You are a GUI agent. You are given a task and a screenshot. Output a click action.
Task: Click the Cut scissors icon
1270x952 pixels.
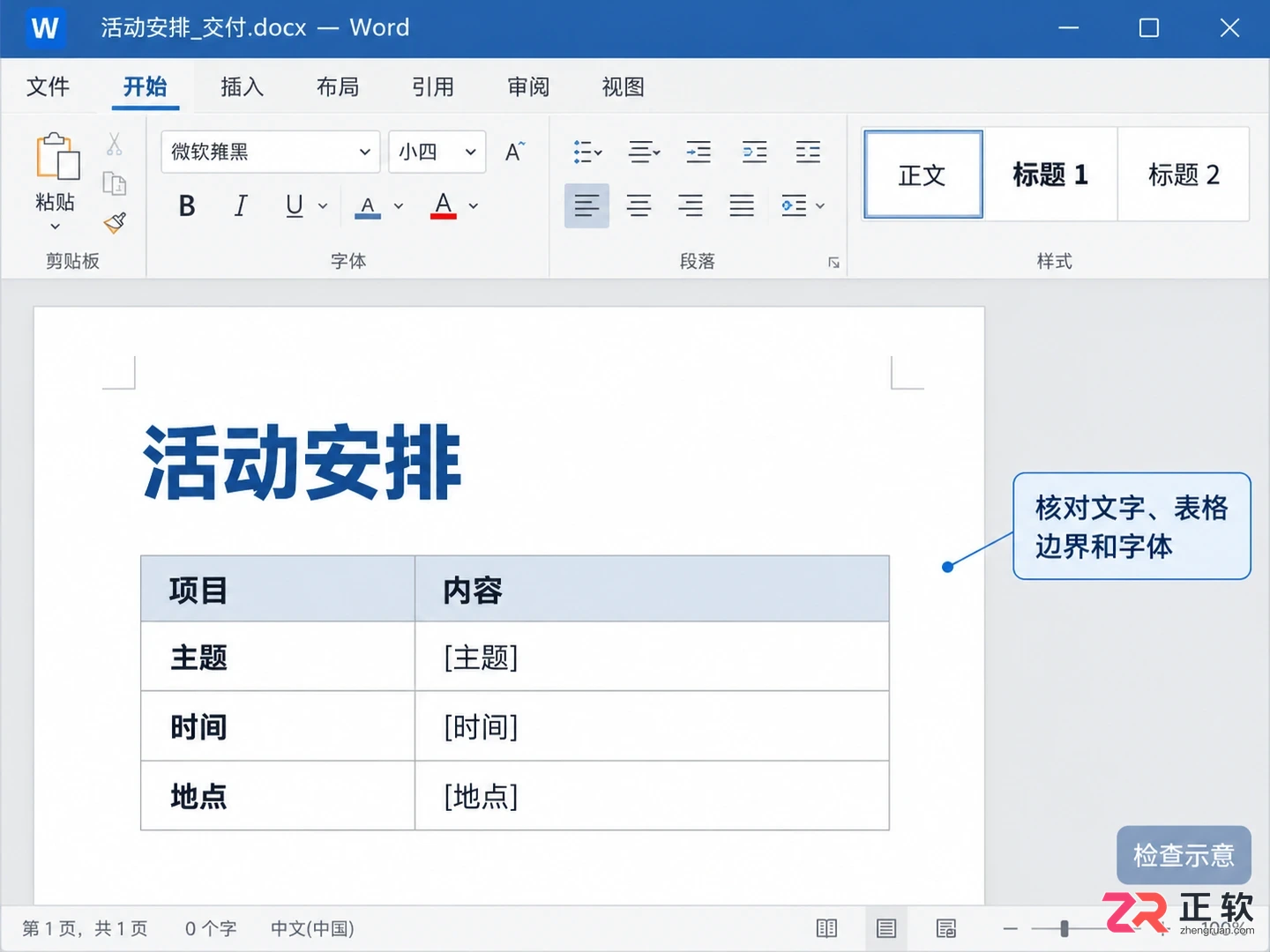coord(115,144)
